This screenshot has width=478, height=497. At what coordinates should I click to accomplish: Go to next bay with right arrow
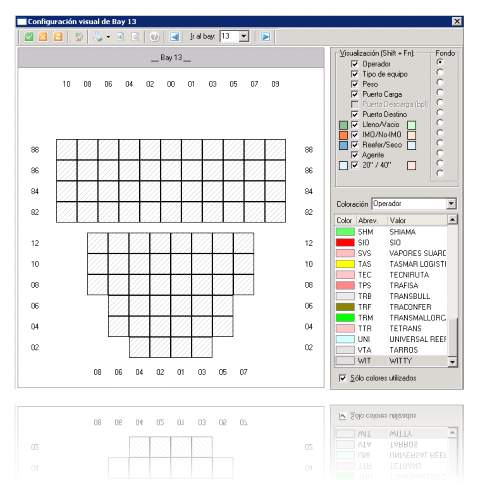point(265,37)
